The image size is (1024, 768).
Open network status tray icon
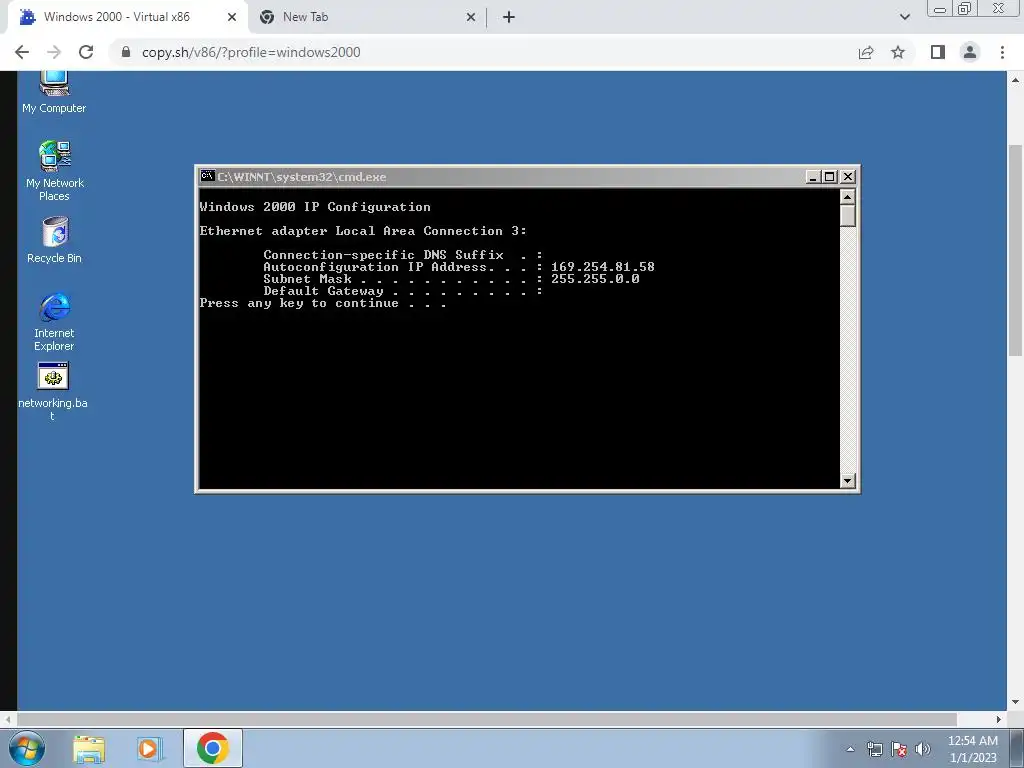(x=874, y=749)
